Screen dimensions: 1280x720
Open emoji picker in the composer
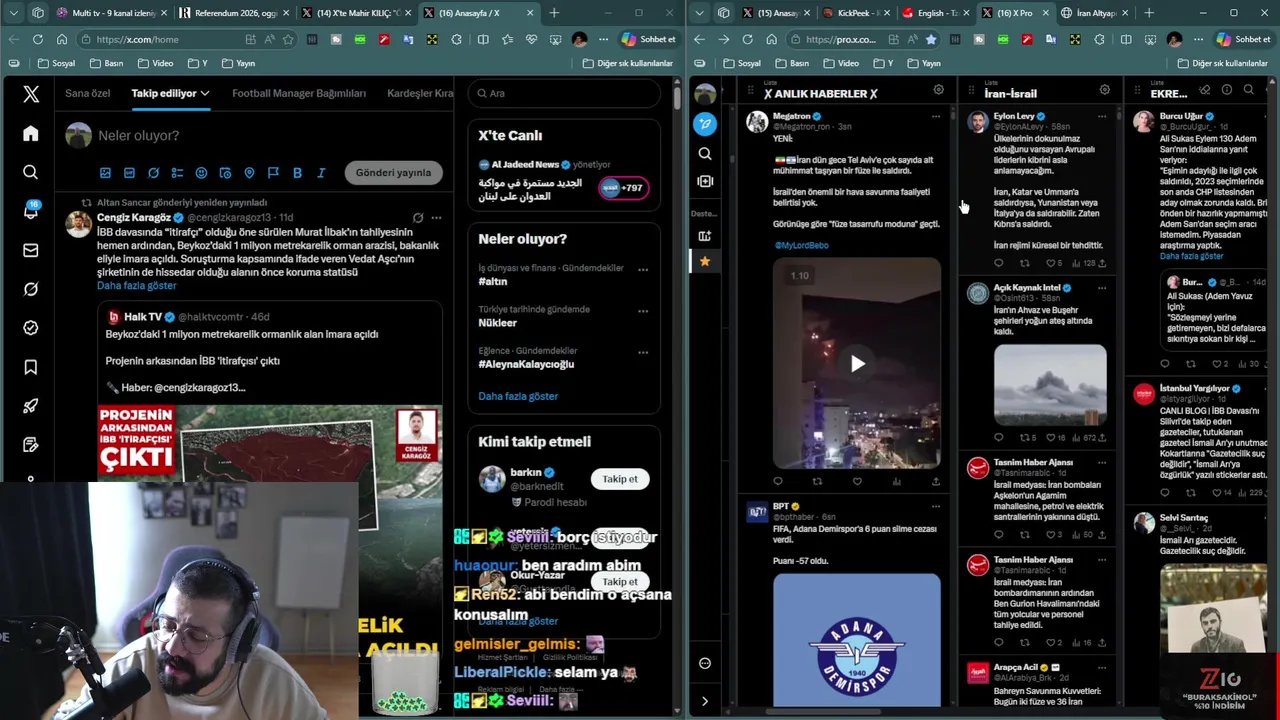[x=201, y=173]
